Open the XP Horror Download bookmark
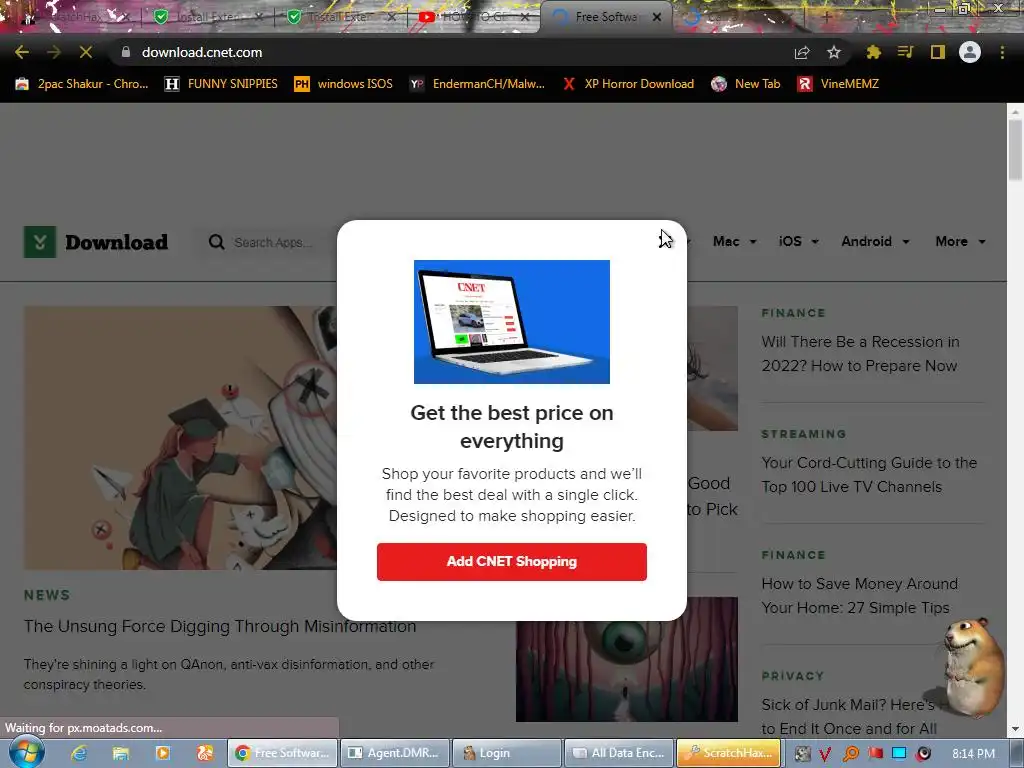This screenshot has width=1024, height=768. pyautogui.click(x=628, y=84)
